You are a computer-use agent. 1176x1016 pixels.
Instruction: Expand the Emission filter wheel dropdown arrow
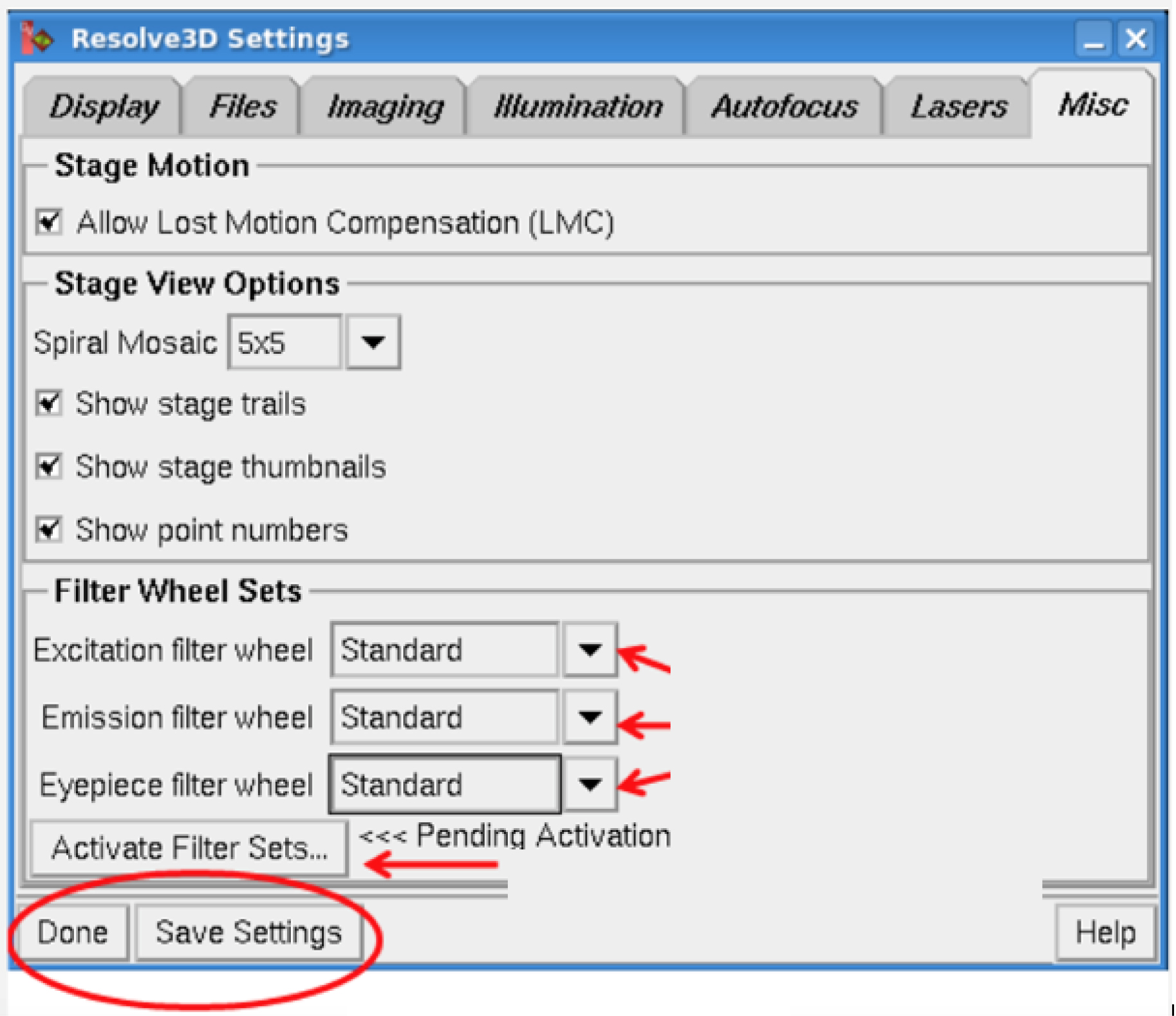coord(590,717)
